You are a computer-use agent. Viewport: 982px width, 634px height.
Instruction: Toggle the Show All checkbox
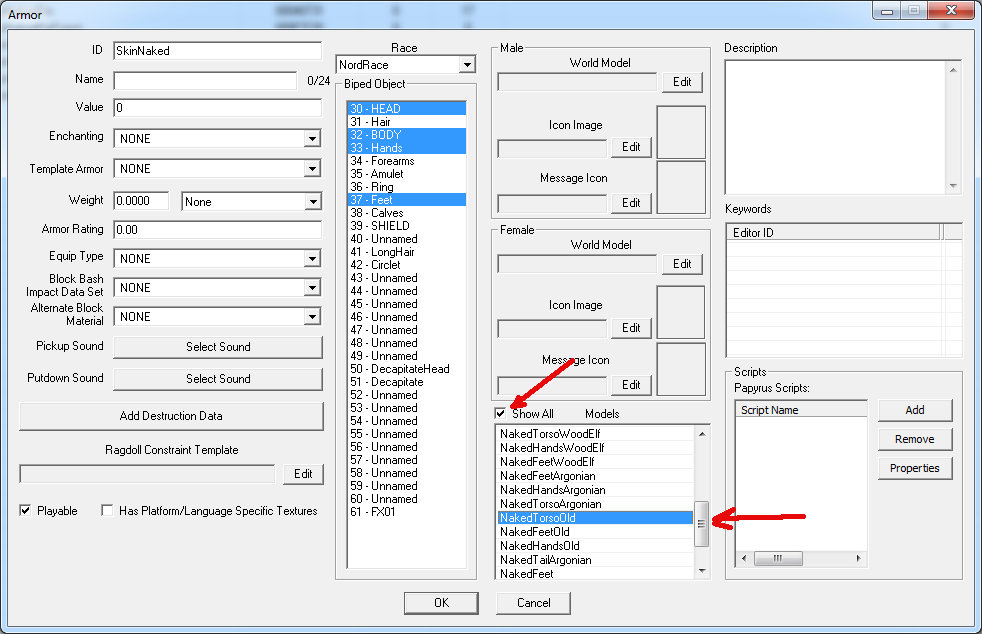coord(500,413)
